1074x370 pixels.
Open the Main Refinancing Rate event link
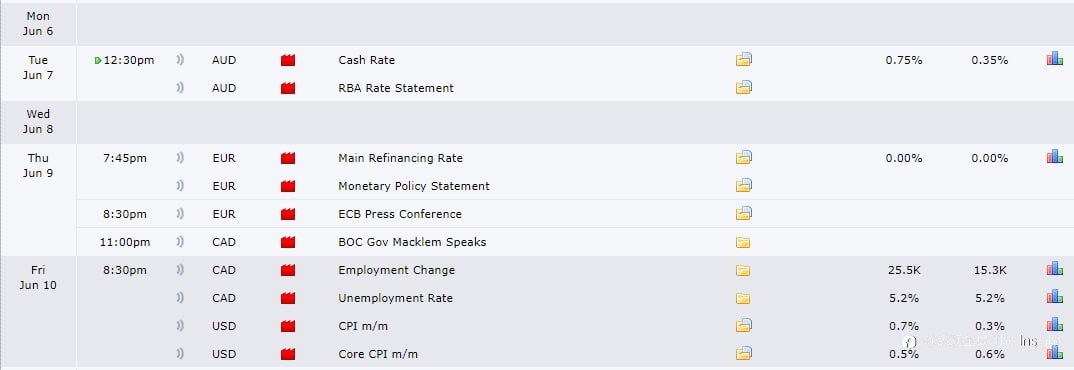401,158
